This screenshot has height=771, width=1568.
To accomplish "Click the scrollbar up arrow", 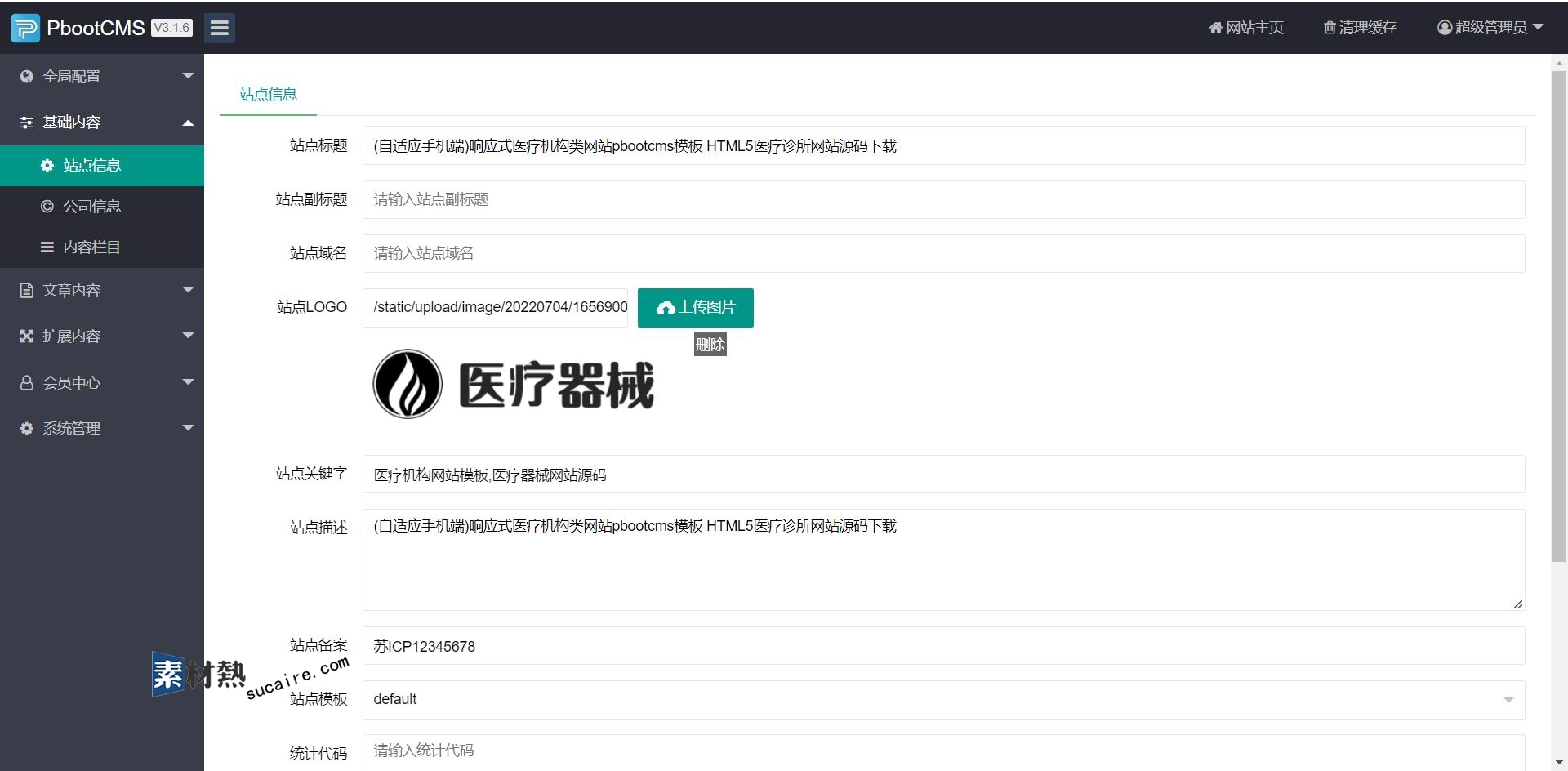I will (1559, 63).
